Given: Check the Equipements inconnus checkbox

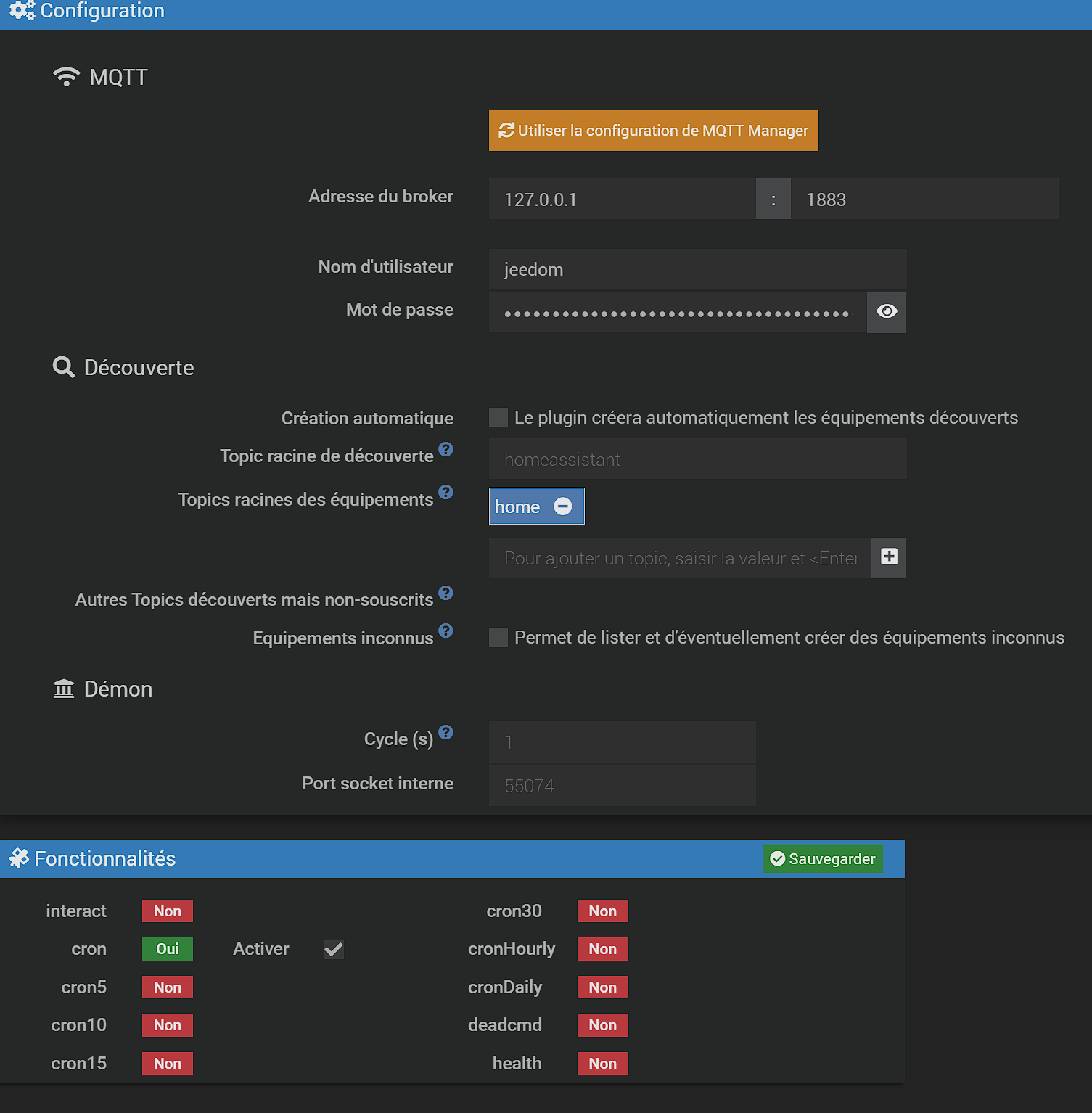Looking at the screenshot, I should 498,636.
